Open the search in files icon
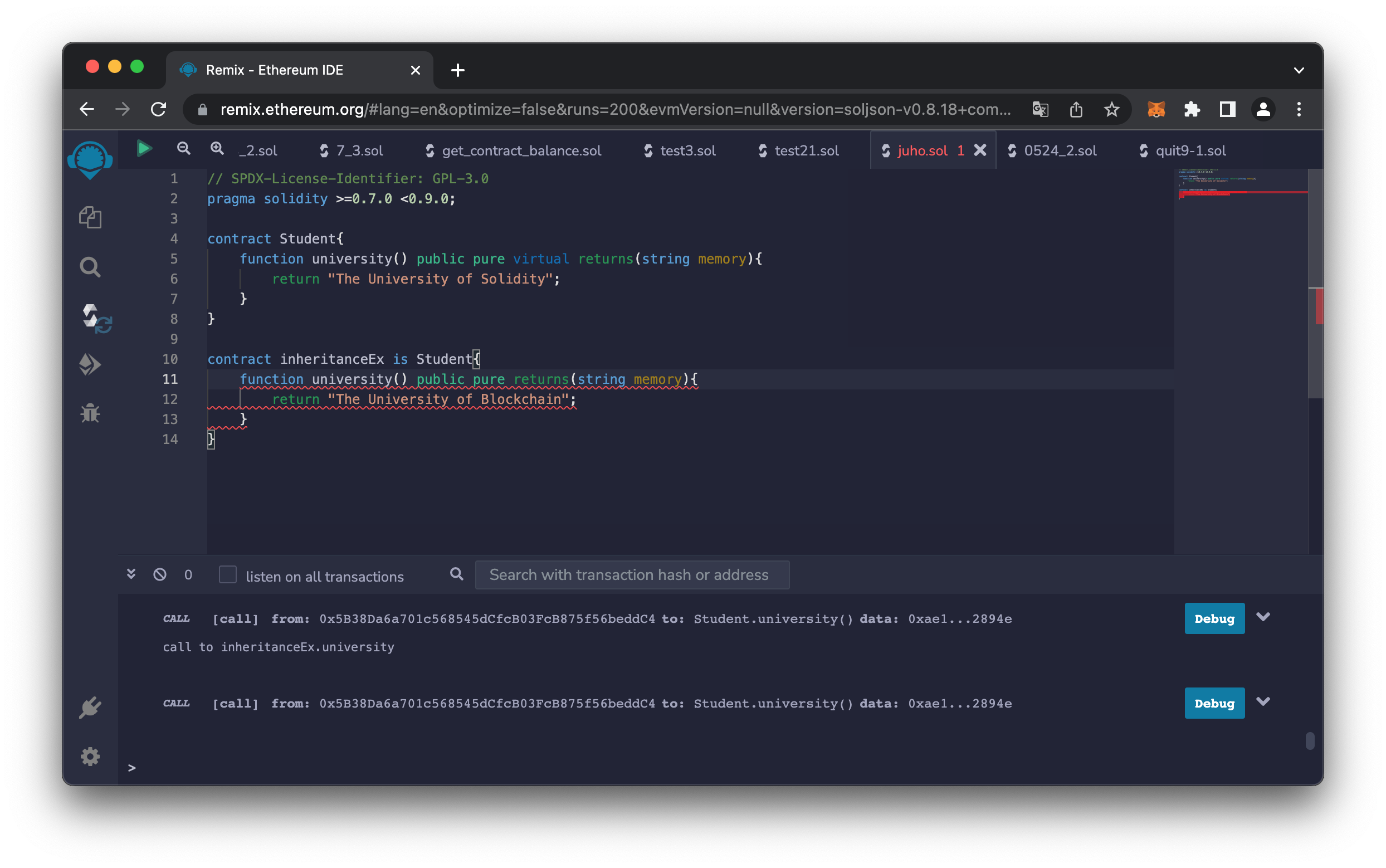1386x868 pixels. 90,267
